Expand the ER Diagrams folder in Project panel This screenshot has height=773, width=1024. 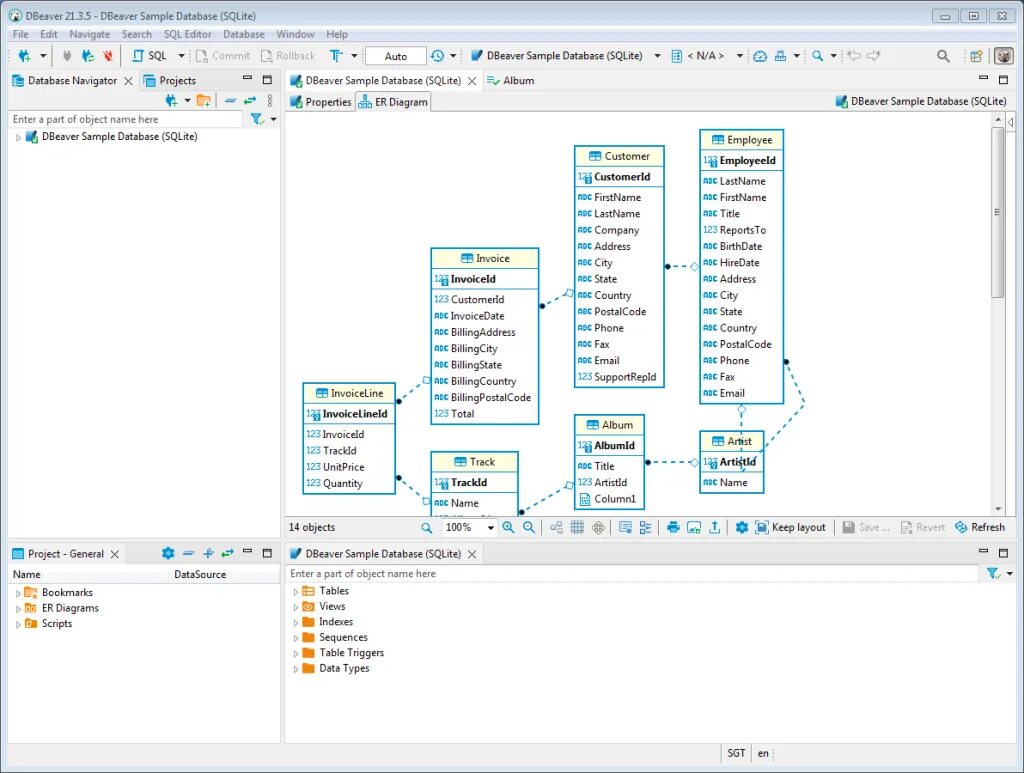(18, 608)
